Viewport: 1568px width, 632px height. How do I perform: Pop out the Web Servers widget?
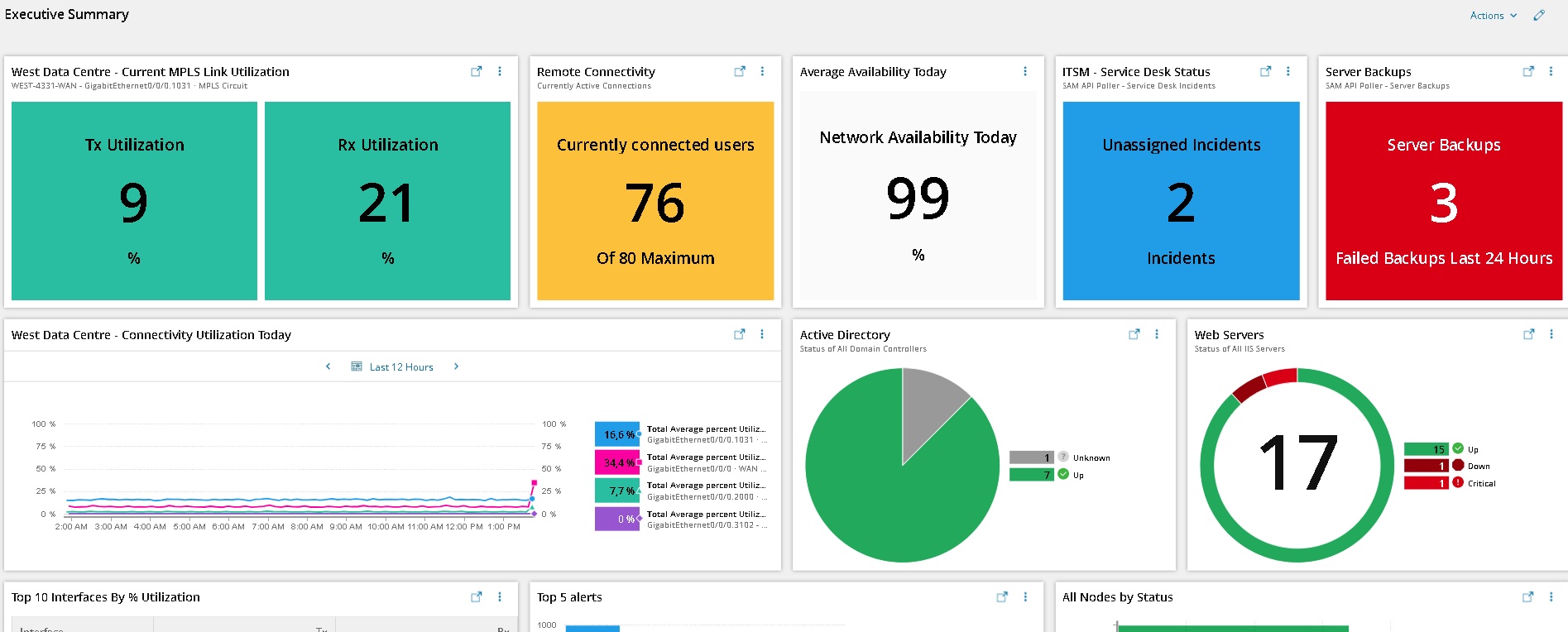1528,335
